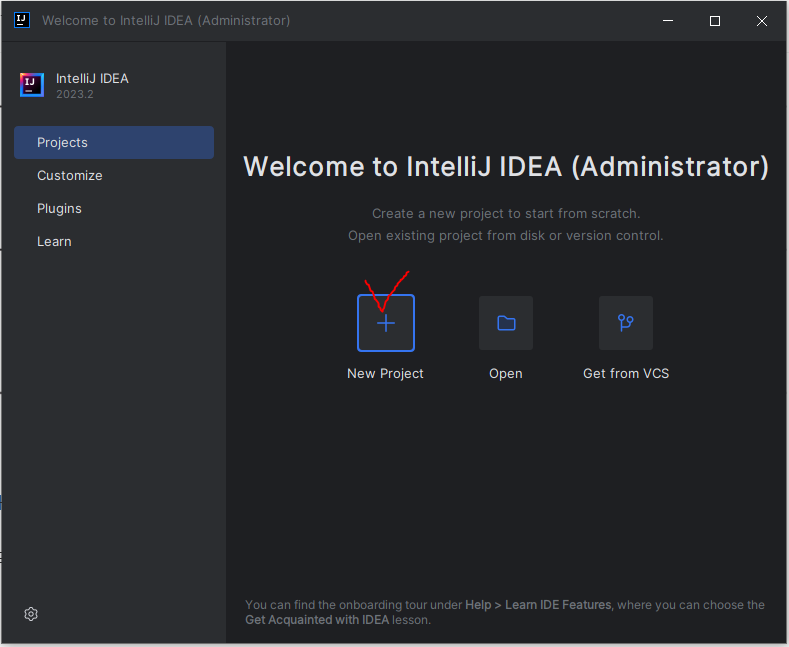Click the window title text in title bar
Image resolution: width=789 pixels, height=647 pixels.
166,21
